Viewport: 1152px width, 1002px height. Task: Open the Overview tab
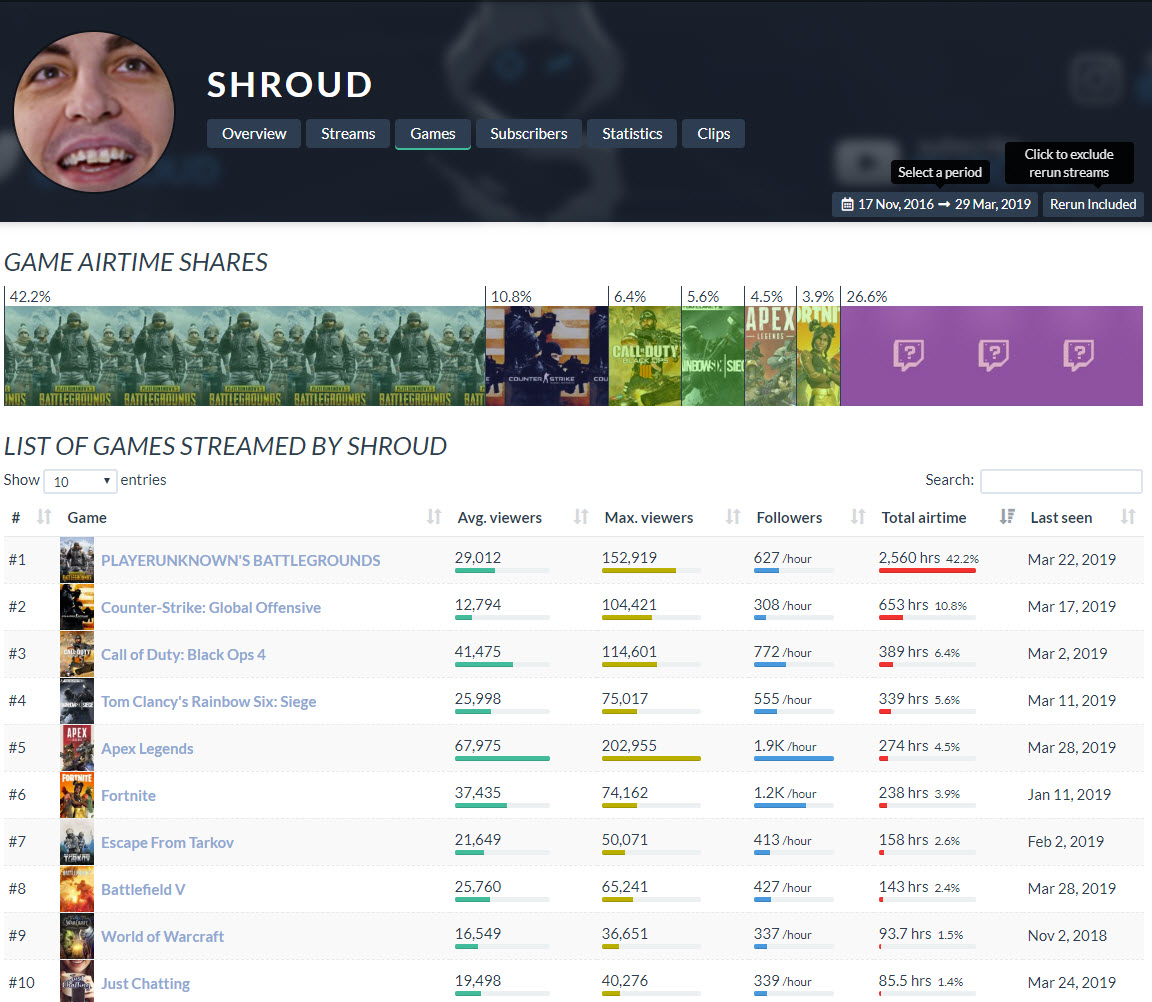click(x=253, y=134)
